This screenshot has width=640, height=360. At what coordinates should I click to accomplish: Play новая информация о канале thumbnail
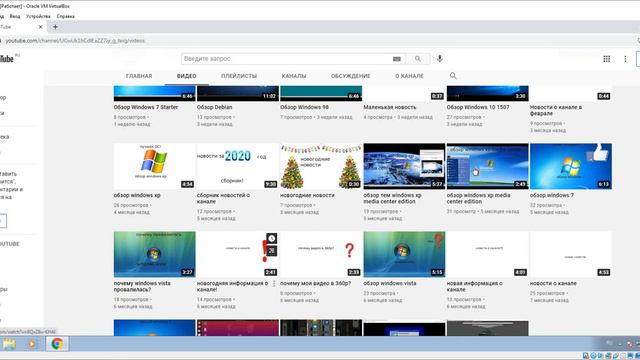(487, 254)
